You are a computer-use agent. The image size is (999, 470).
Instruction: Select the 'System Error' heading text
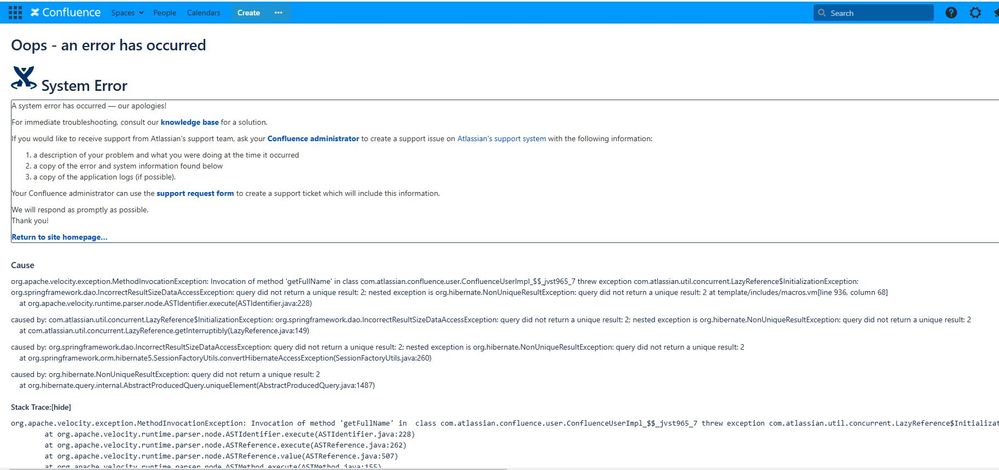click(x=84, y=85)
